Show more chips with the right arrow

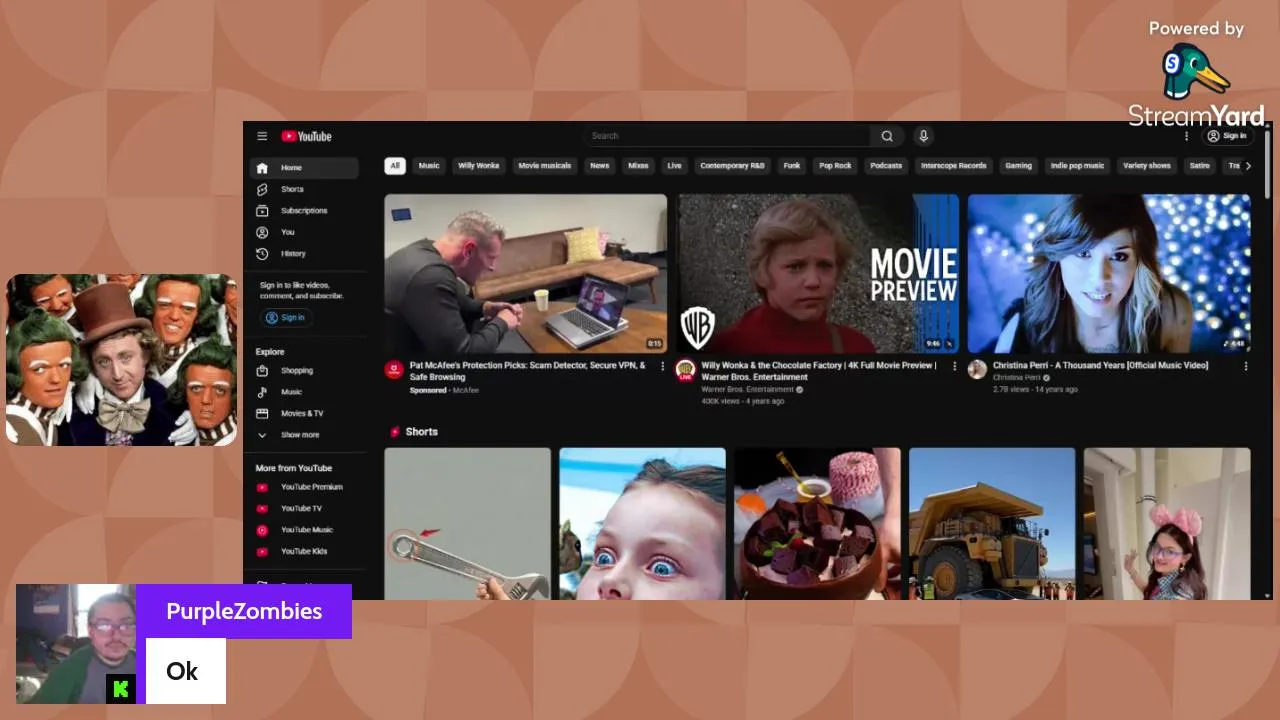(x=1247, y=166)
